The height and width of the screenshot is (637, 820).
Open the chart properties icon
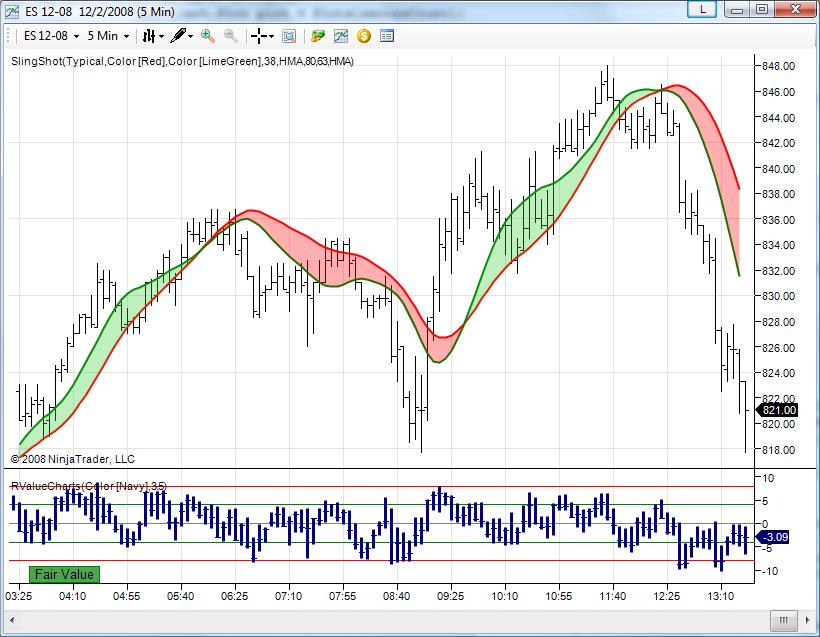point(387,36)
